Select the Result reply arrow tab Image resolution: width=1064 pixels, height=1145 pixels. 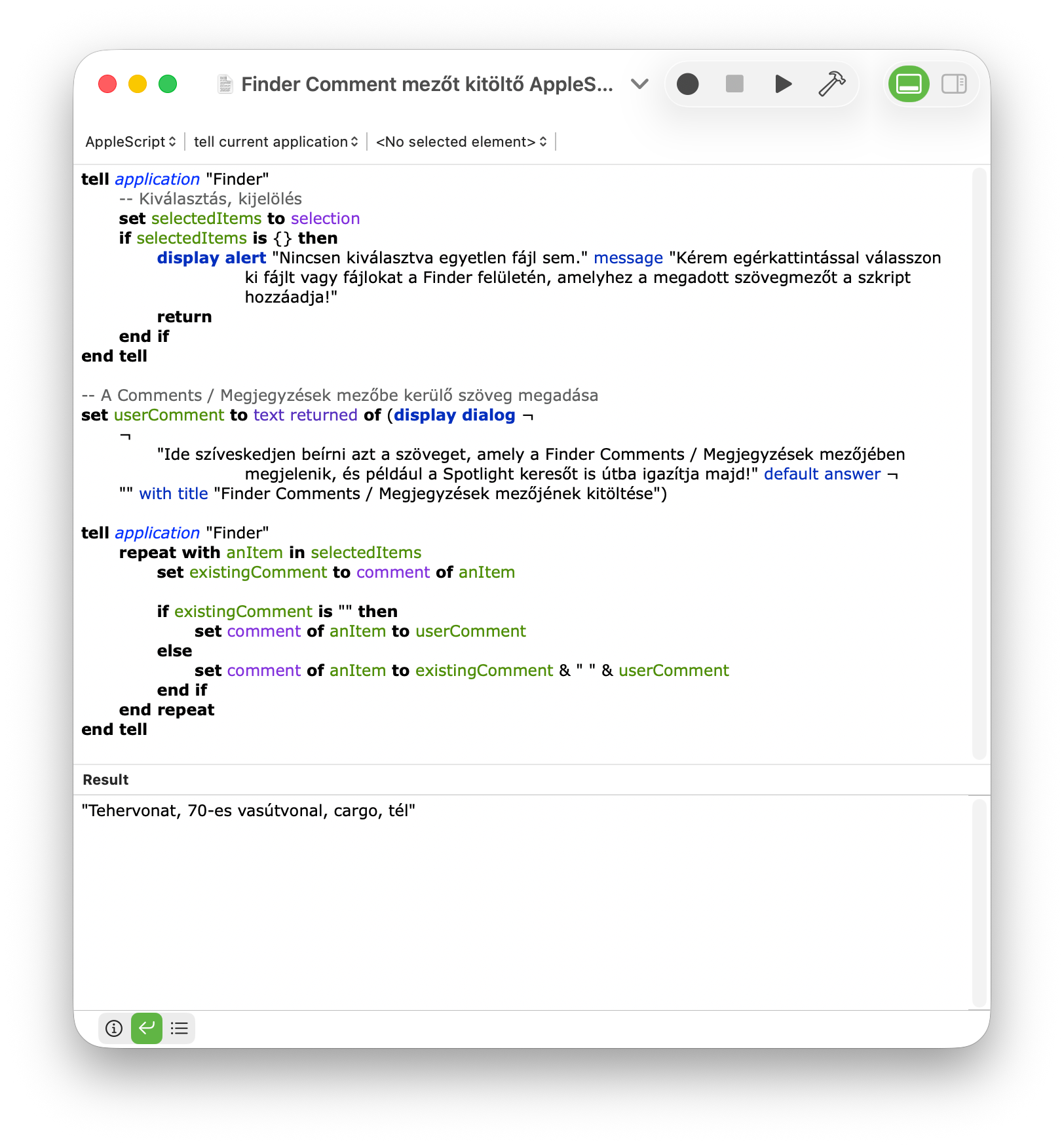[x=147, y=1028]
